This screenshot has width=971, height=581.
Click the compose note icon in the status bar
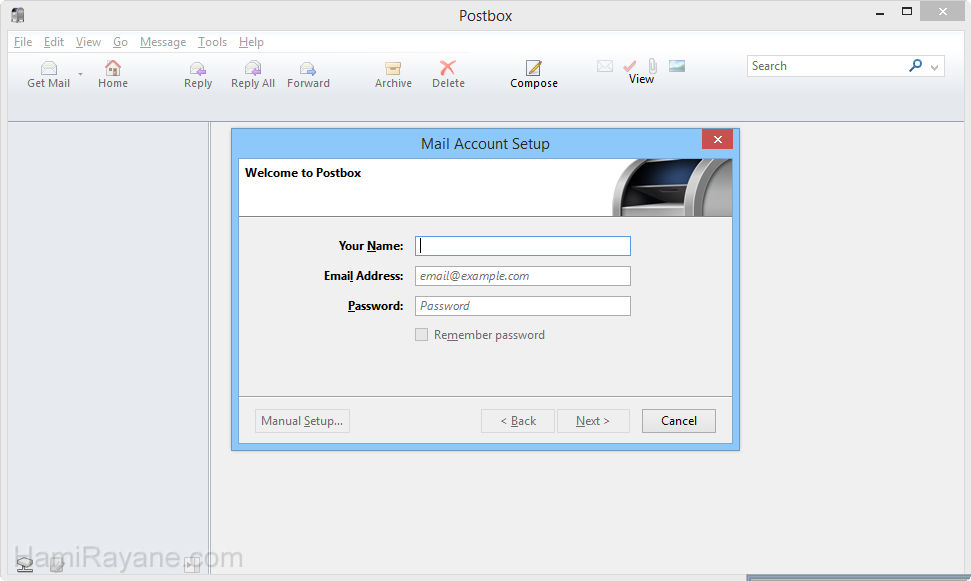tap(57, 564)
